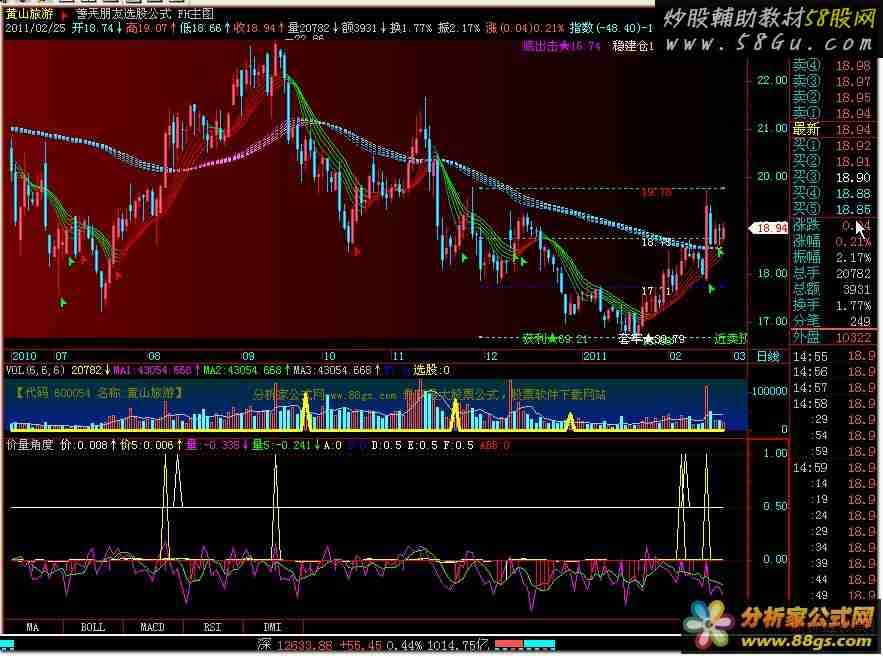This screenshot has width=883, height=656.
Task: Click the 日线 period label
Action: click(768, 356)
